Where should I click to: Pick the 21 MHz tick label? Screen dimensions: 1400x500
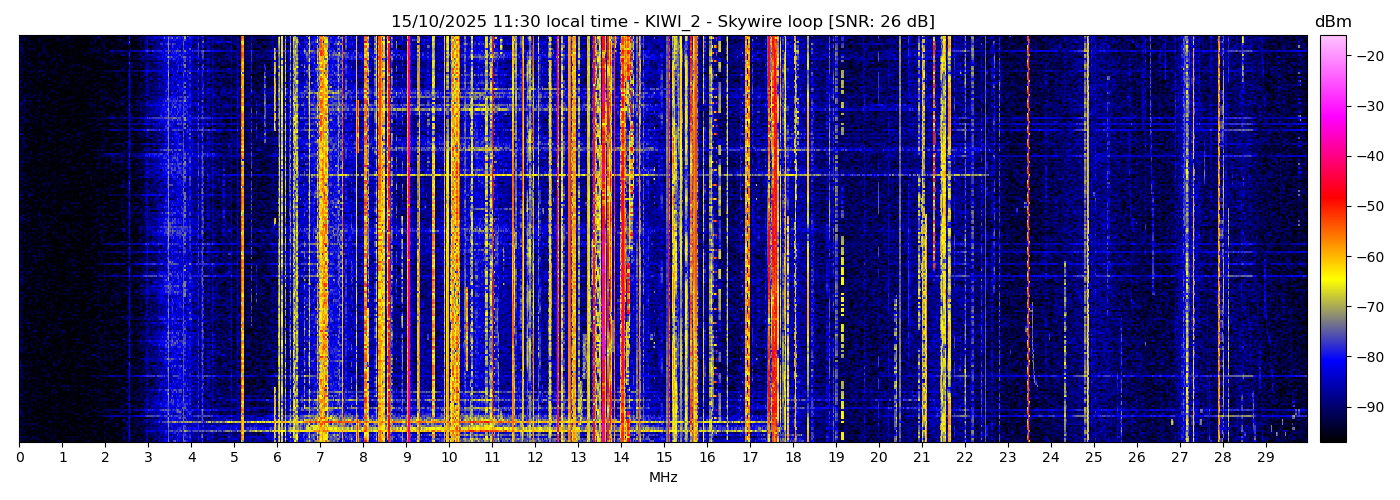pyautogui.click(x=921, y=458)
